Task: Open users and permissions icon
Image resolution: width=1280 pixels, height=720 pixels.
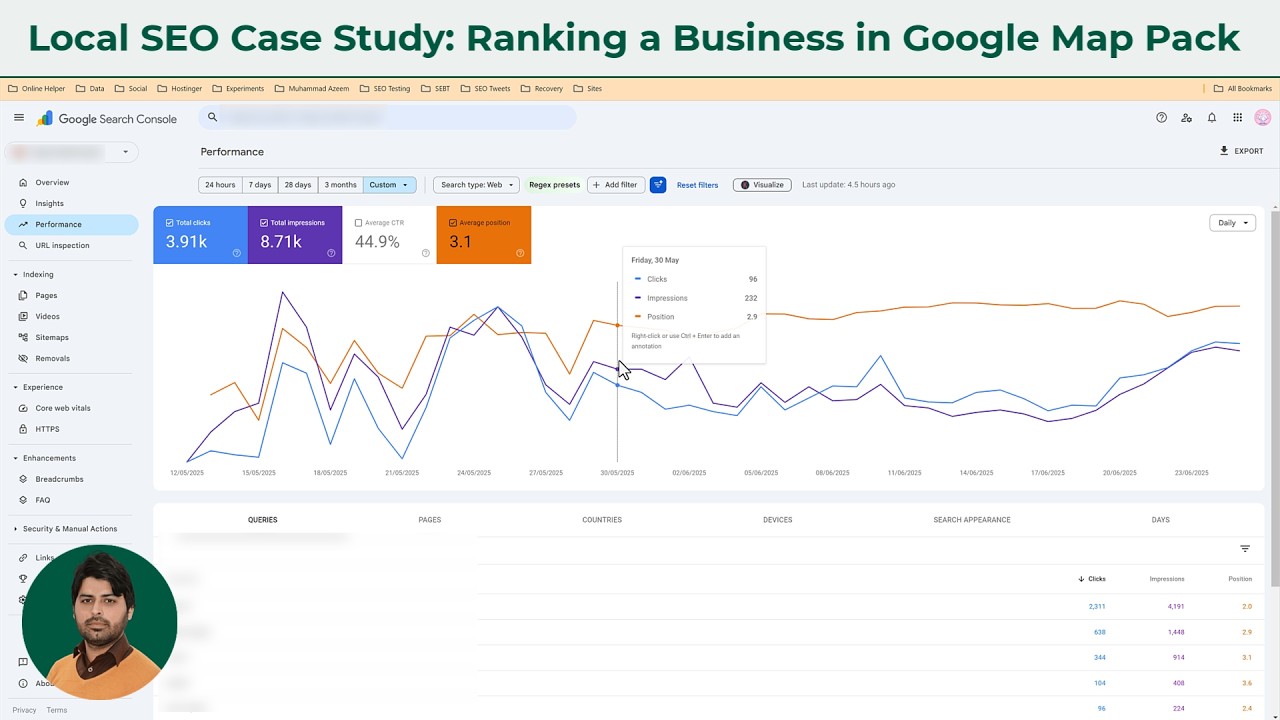Action: pos(1186,118)
